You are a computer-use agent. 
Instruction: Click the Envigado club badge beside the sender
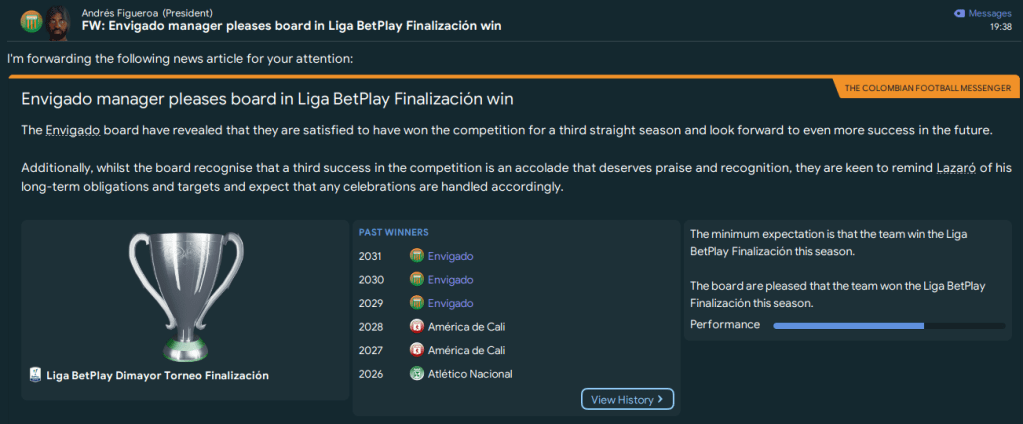click(31, 20)
